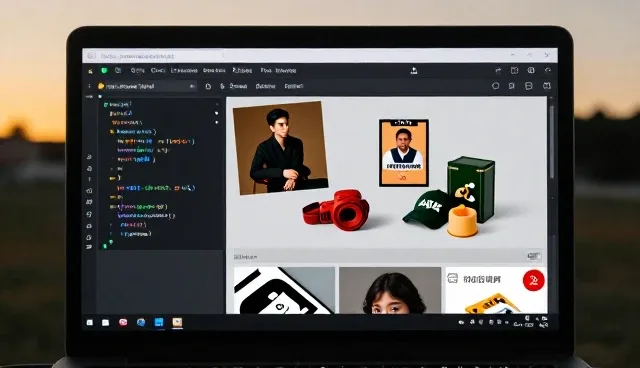Click the card icon beside the card title

coord(453,279)
